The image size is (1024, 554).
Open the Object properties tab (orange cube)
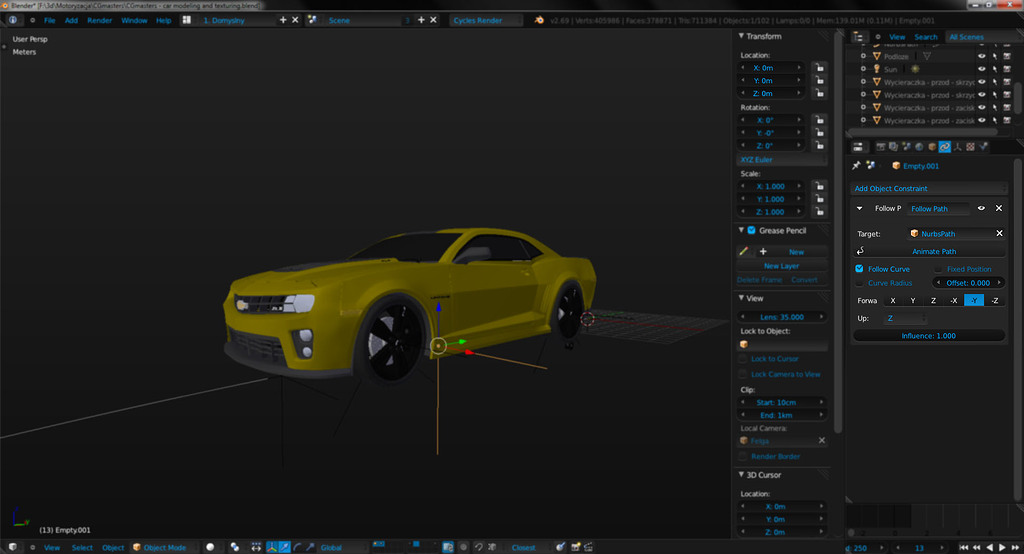(932, 147)
